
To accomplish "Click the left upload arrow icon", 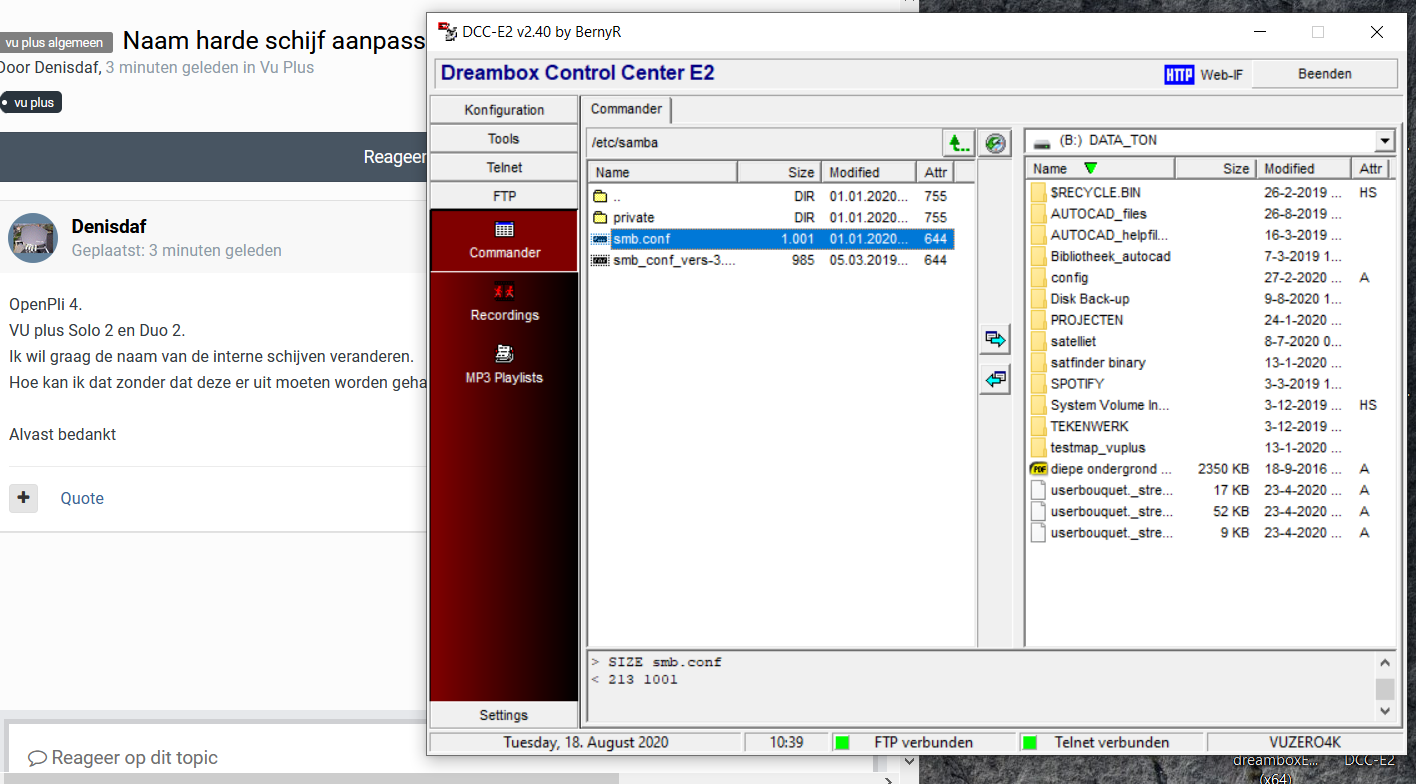I will (x=994, y=378).
